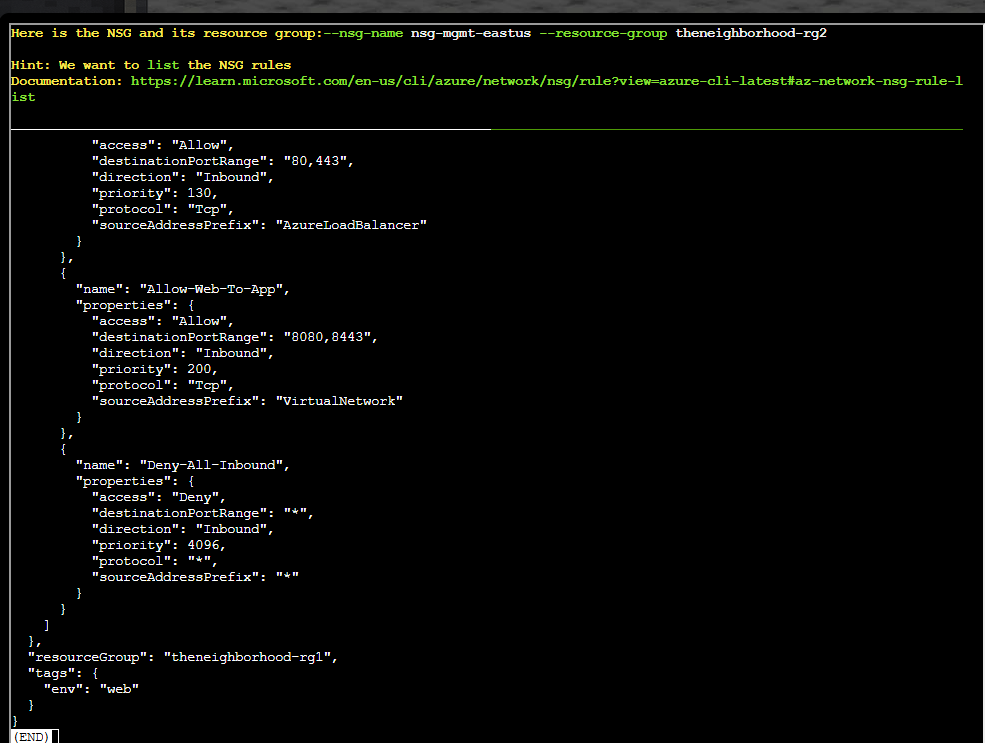Click "Allow" access in Allow-Web-To-App rule
This screenshot has height=743, width=985.
[199, 322]
